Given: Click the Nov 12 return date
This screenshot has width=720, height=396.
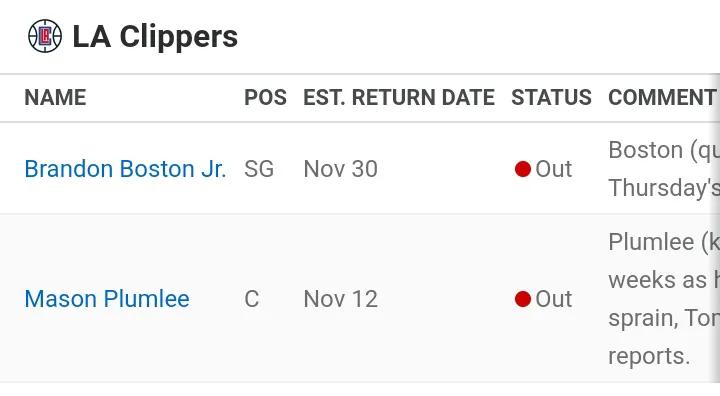Looking at the screenshot, I should (x=341, y=299).
